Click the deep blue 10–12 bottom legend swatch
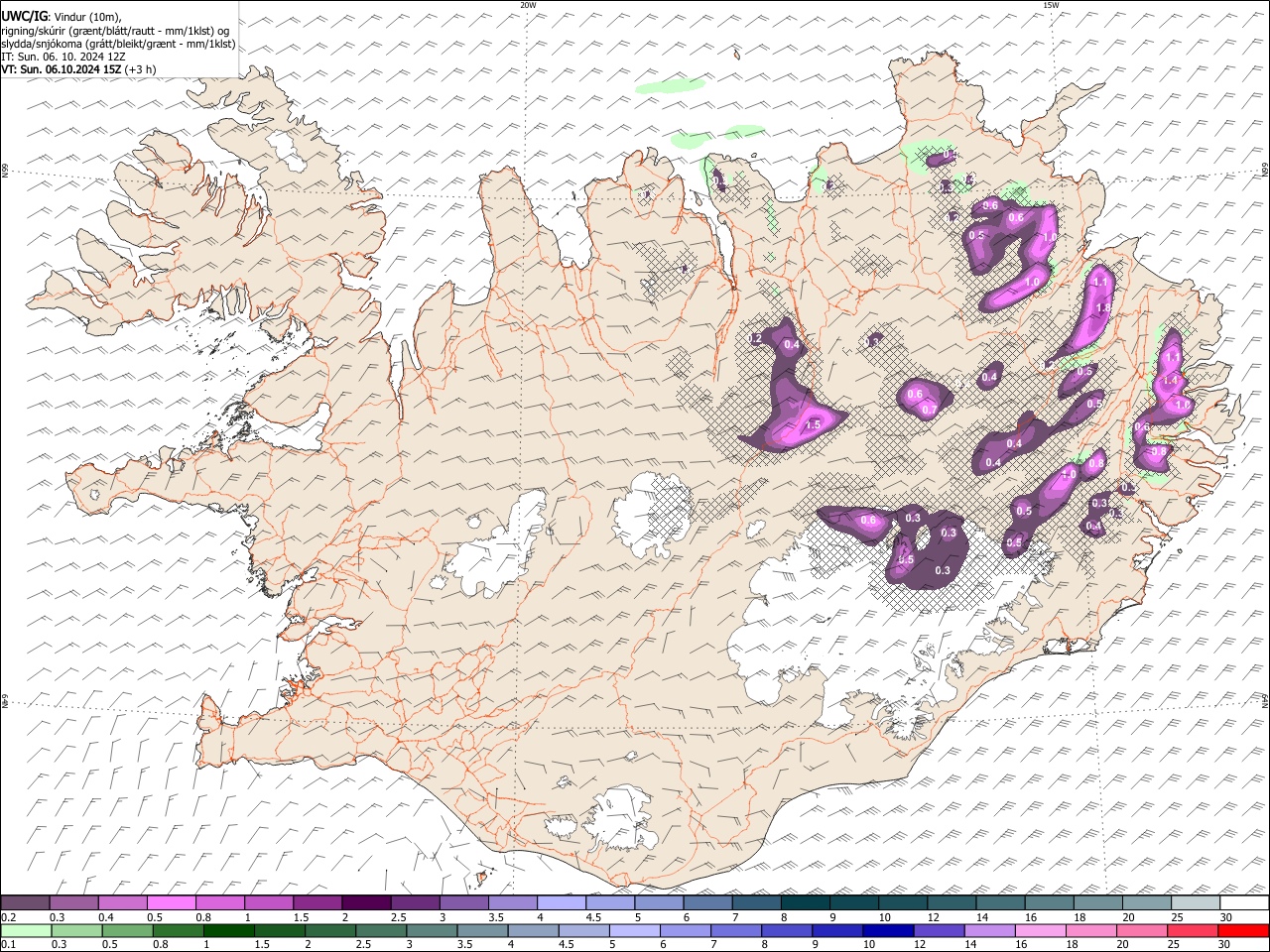This screenshot has height=952, width=1270. [888, 930]
